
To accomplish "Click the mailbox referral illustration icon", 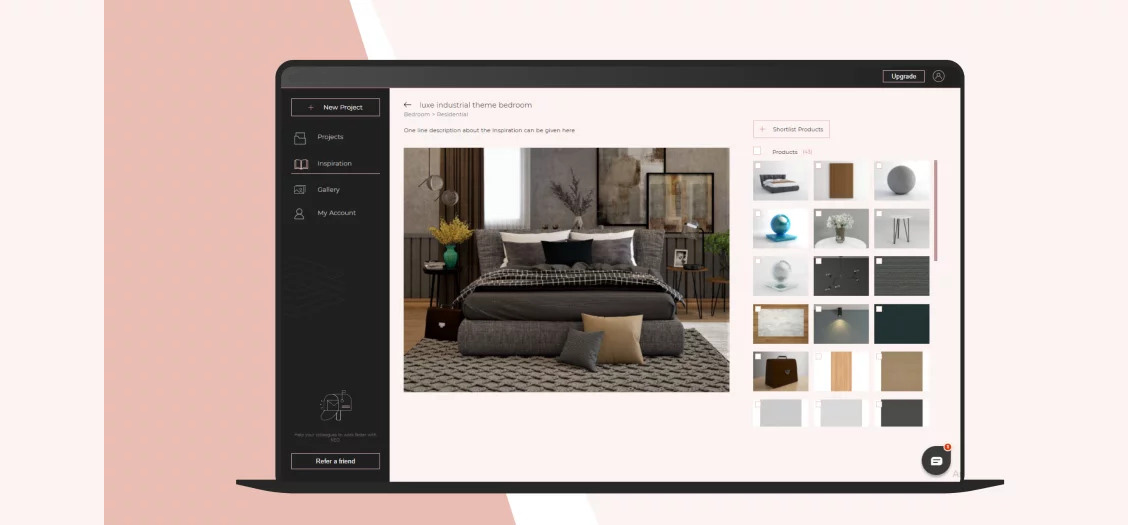I will (x=335, y=406).
